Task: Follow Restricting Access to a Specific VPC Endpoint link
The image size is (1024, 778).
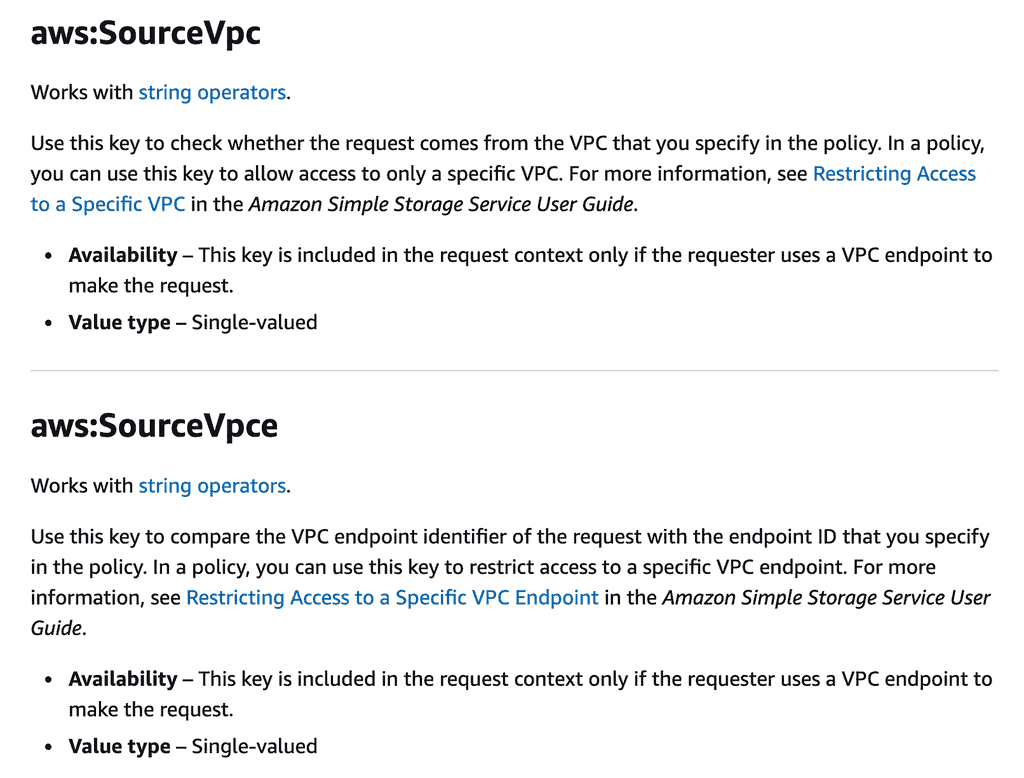Action: (x=392, y=599)
